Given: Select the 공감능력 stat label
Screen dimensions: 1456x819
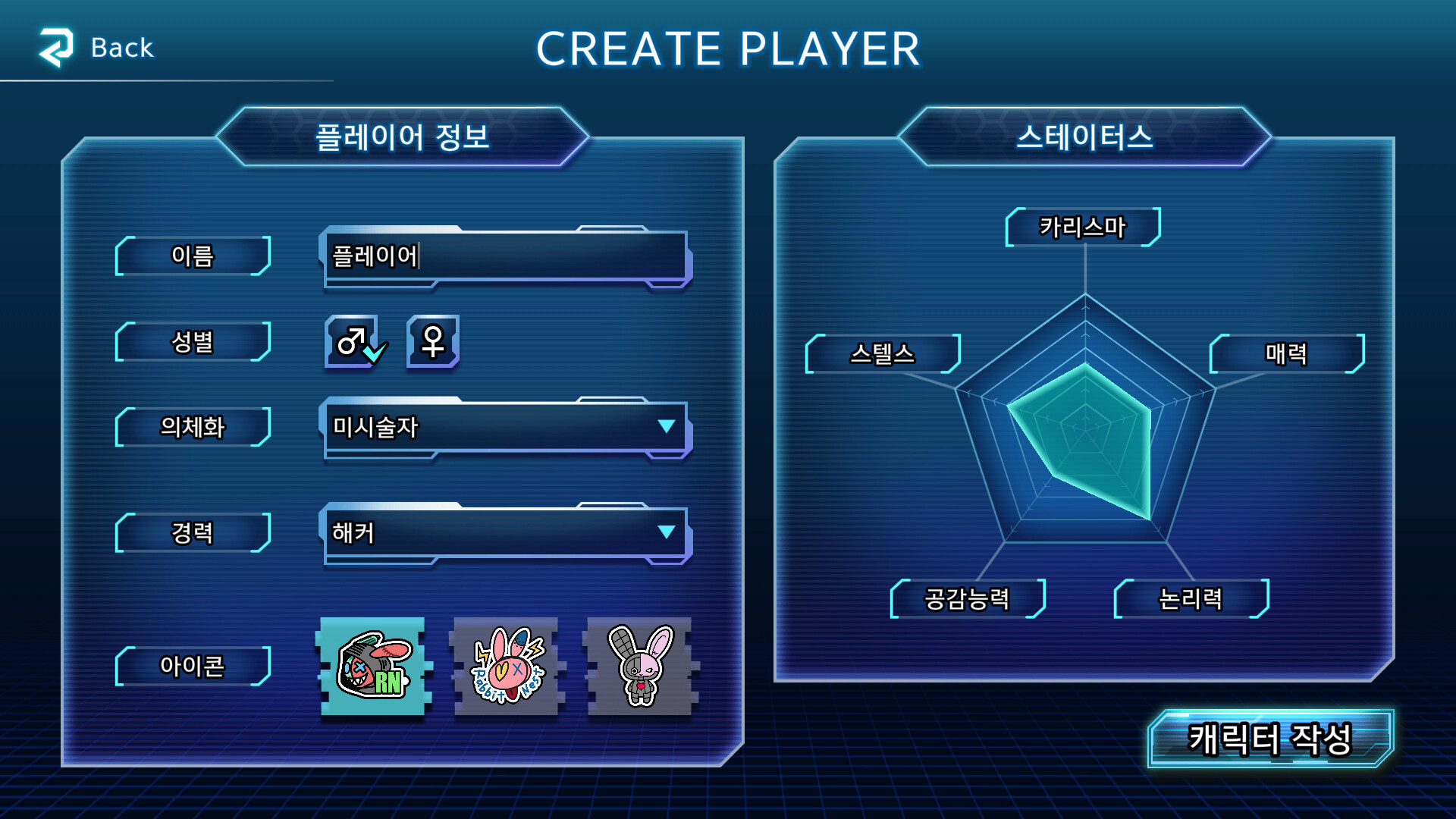Looking at the screenshot, I should pyautogui.click(x=968, y=598).
